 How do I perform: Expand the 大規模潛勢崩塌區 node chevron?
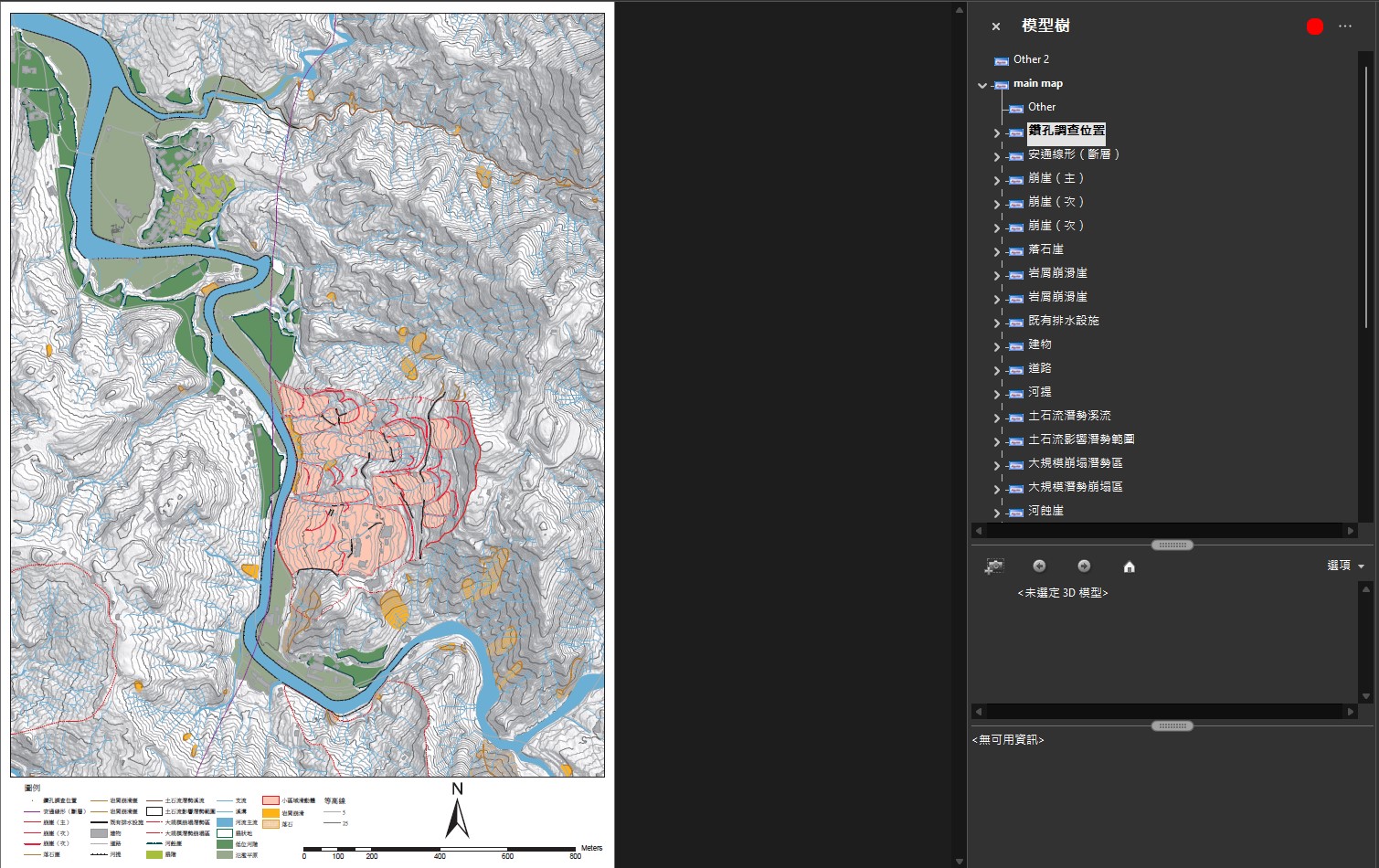(997, 489)
